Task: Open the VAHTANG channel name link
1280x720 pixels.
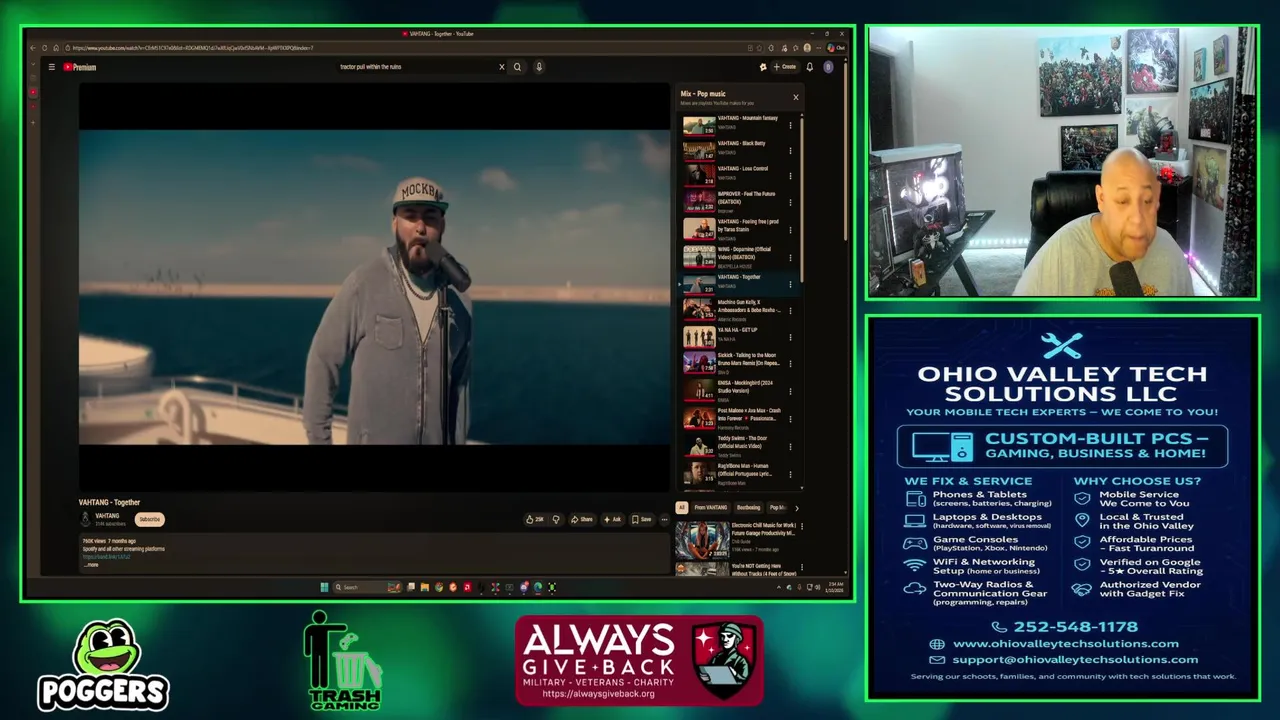Action: pos(107,516)
